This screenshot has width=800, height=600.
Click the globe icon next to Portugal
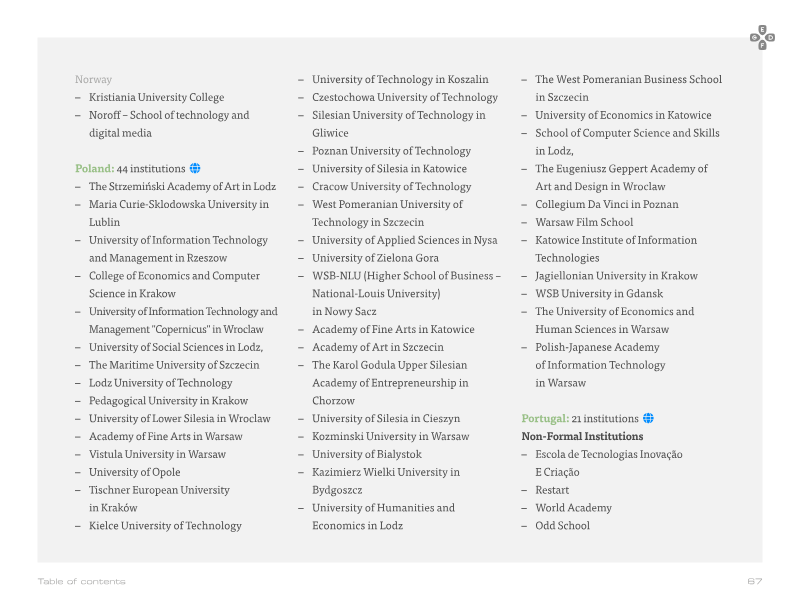[648, 418]
